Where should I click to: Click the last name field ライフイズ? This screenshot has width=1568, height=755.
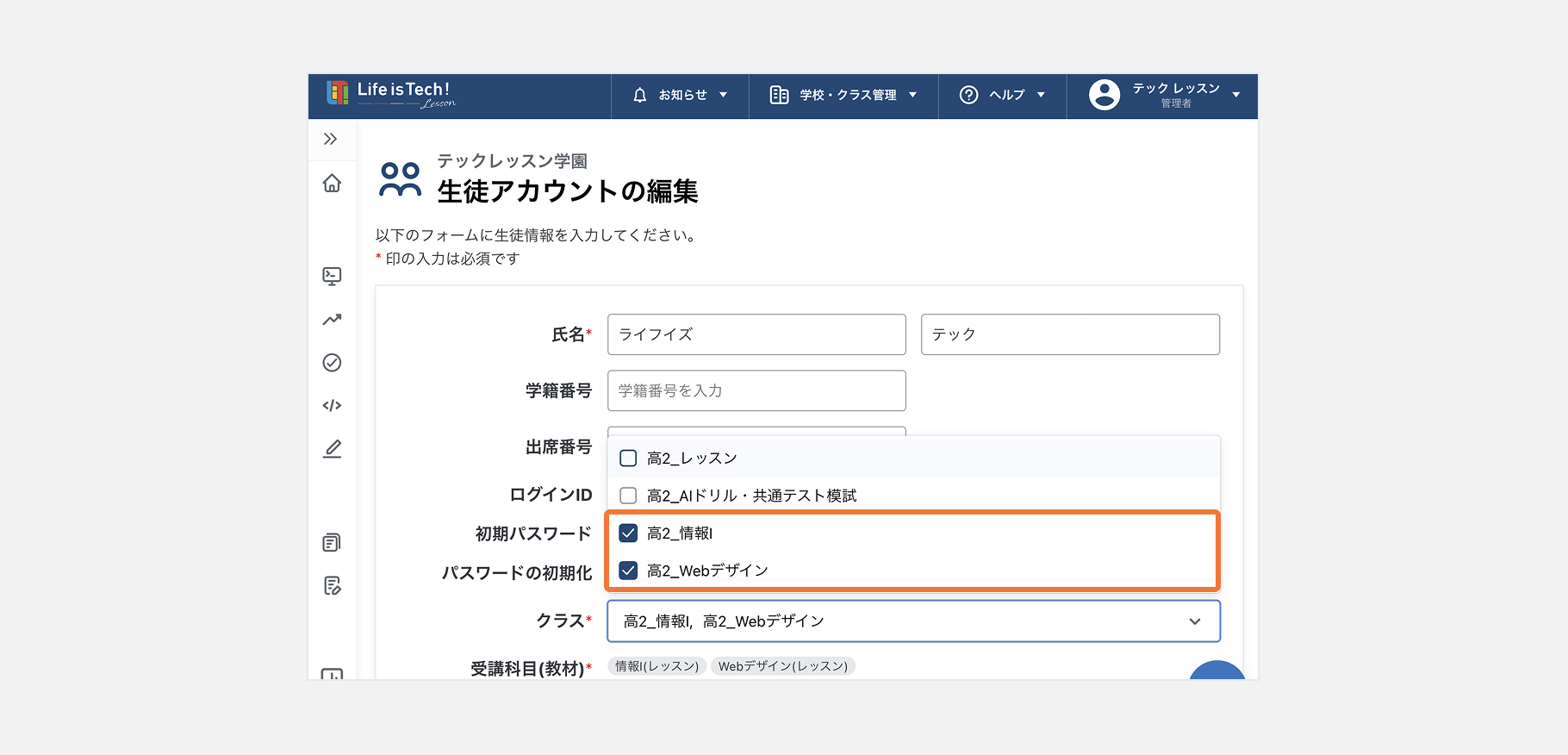click(x=756, y=334)
